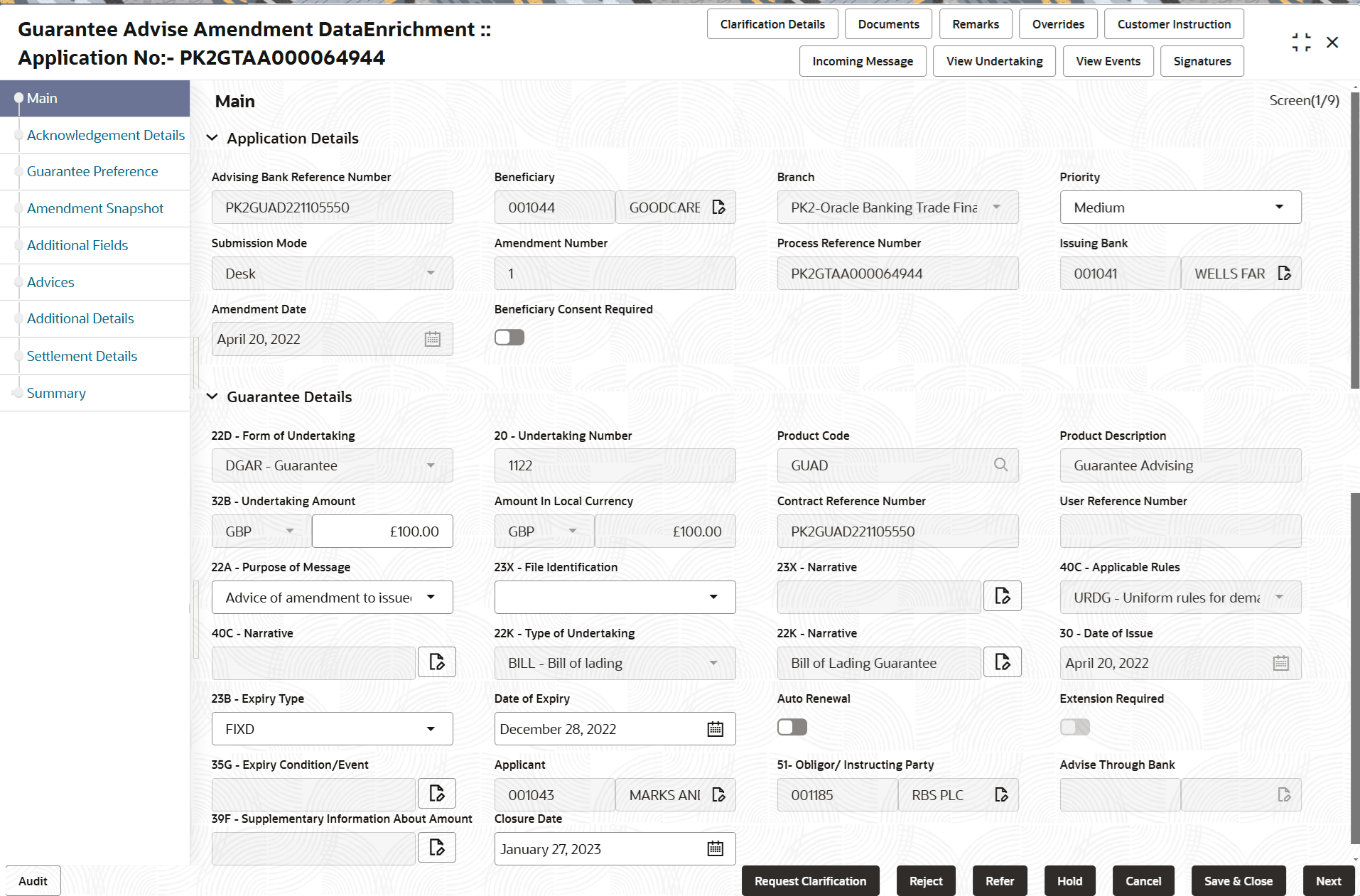
Task: Open Signatures panel
Action: click(x=1202, y=61)
